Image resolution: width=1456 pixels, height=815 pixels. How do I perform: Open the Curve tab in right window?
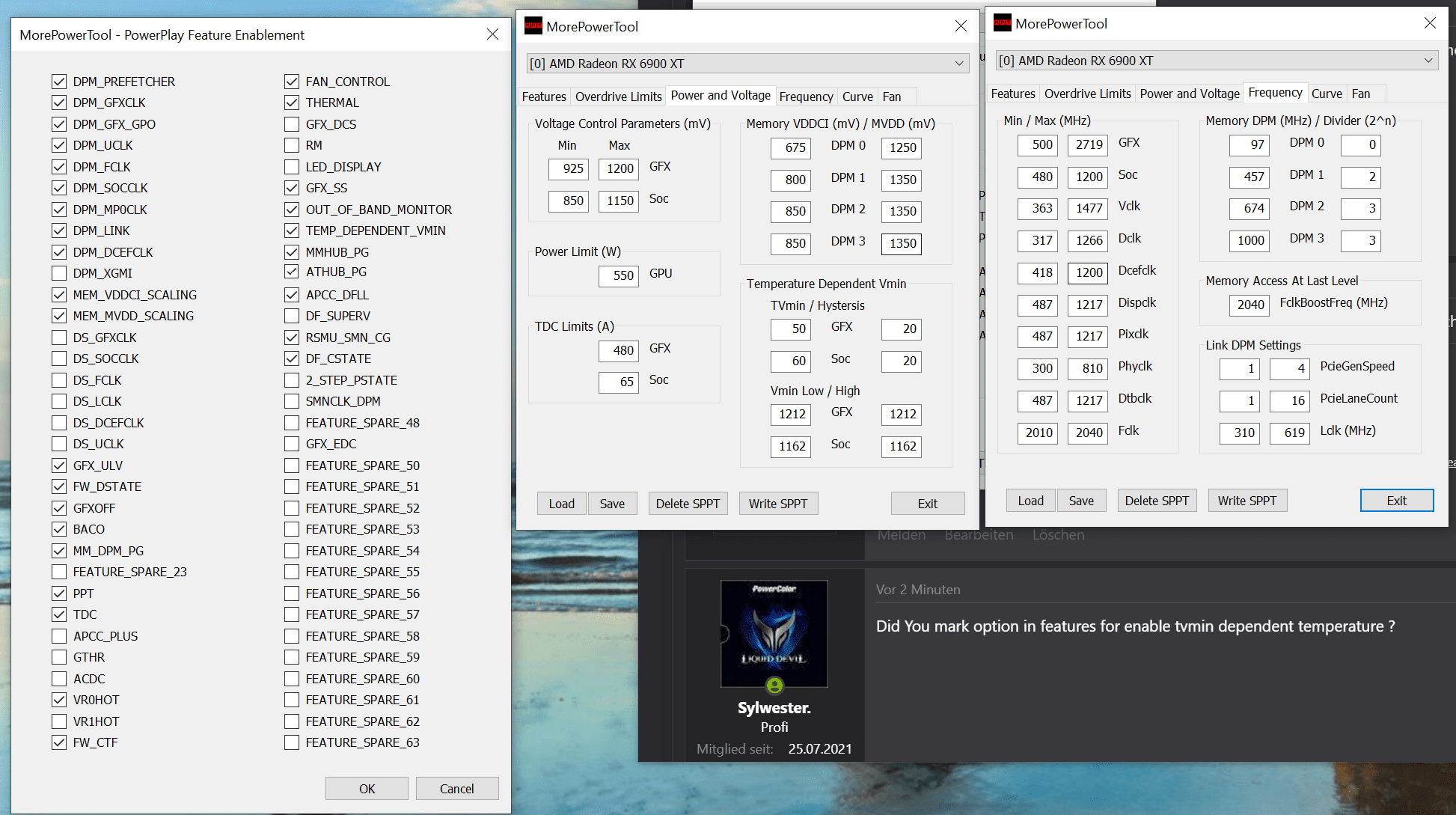(x=1327, y=94)
